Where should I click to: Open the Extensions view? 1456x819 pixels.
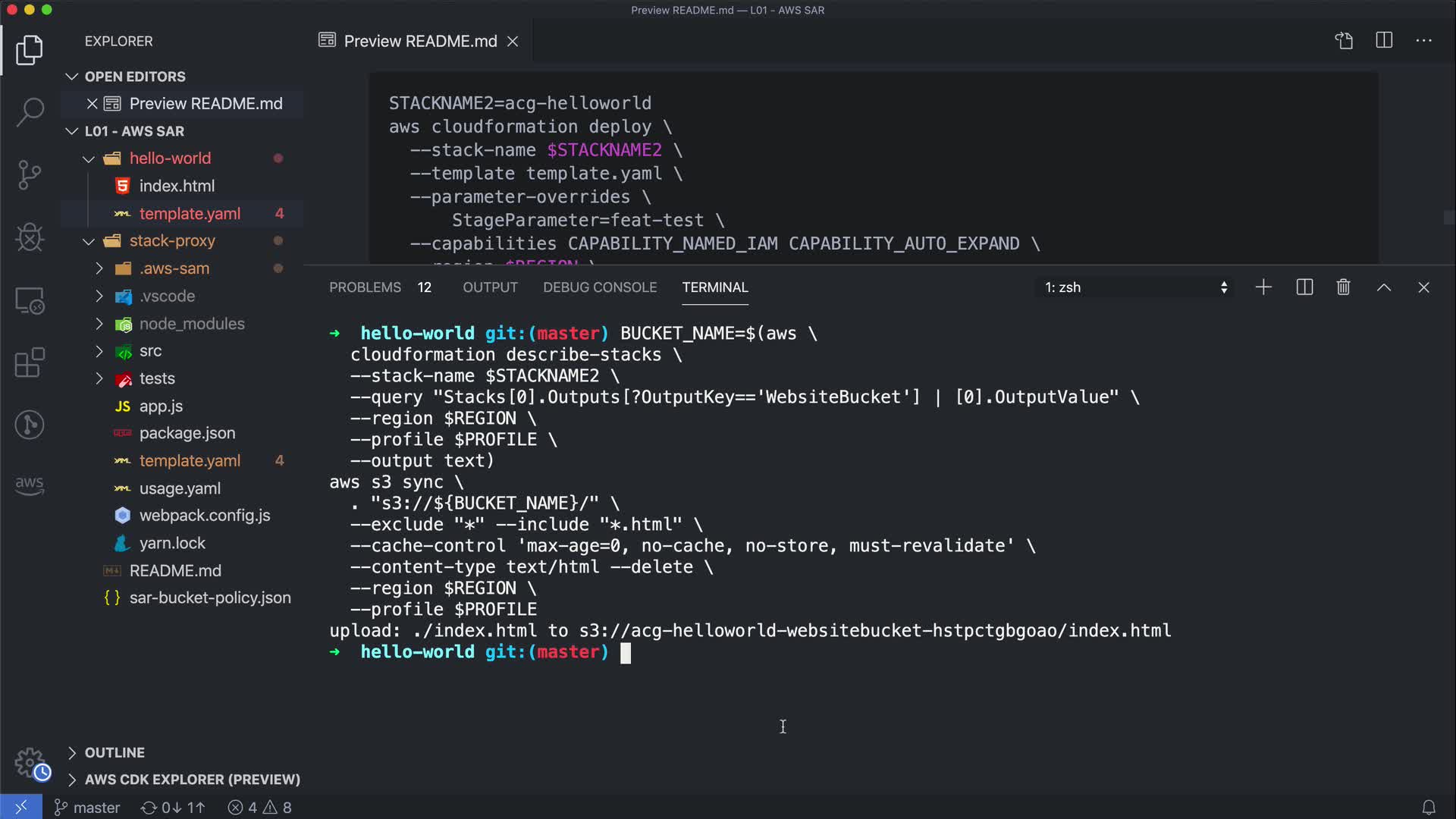30,362
